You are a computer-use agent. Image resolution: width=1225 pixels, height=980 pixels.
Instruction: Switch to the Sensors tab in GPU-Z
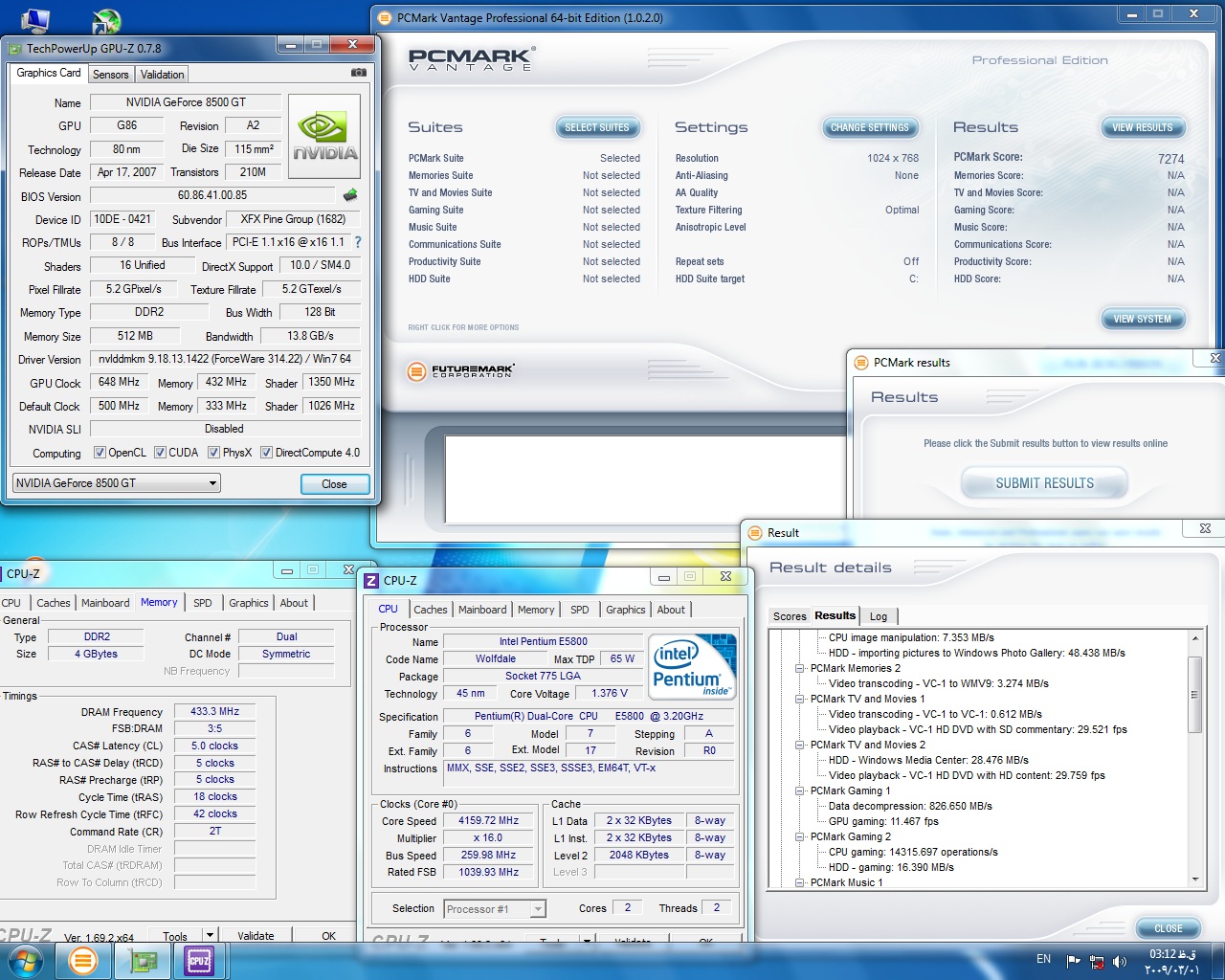pos(110,75)
